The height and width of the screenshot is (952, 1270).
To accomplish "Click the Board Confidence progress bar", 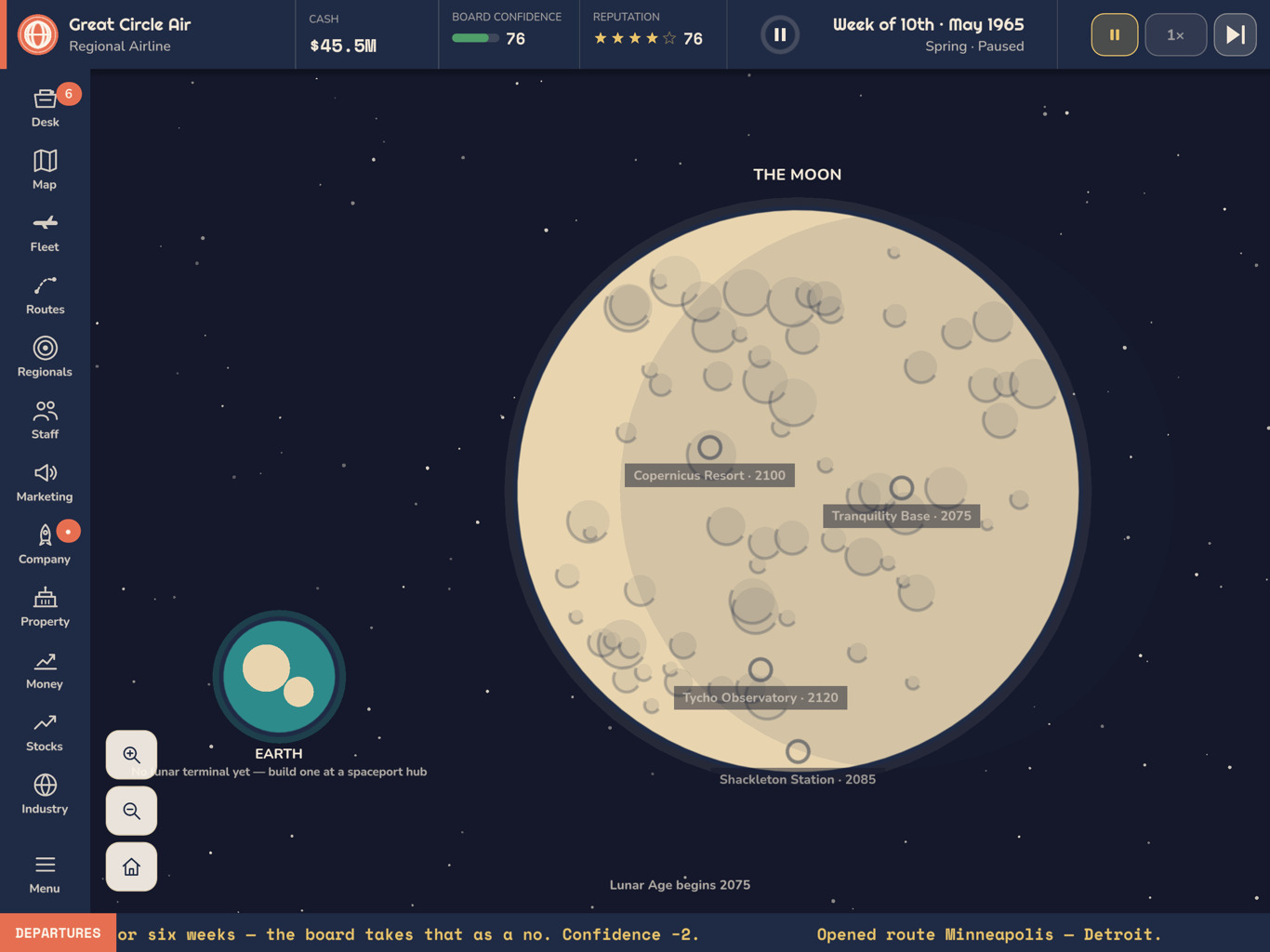I will pyautogui.click(x=475, y=38).
